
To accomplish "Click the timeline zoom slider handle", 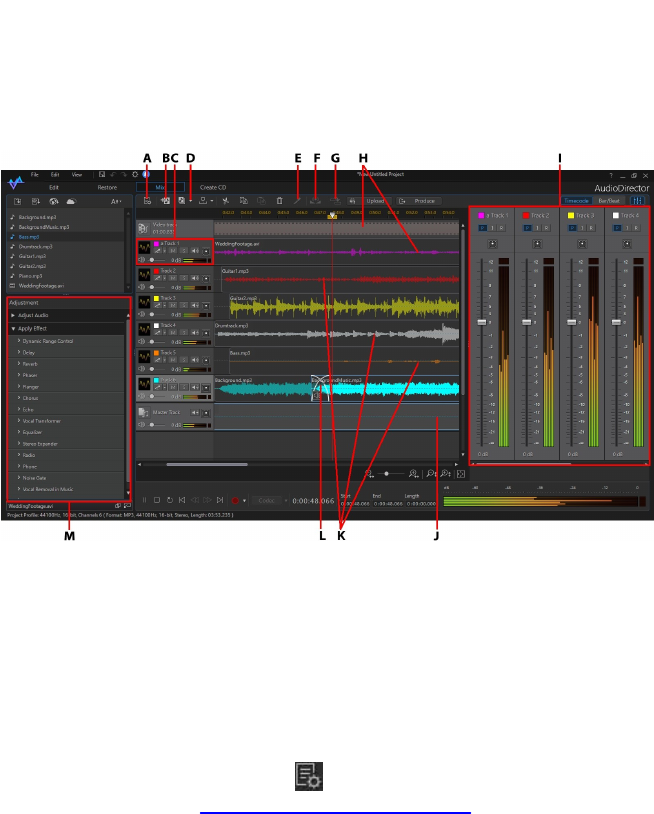I will (387, 473).
